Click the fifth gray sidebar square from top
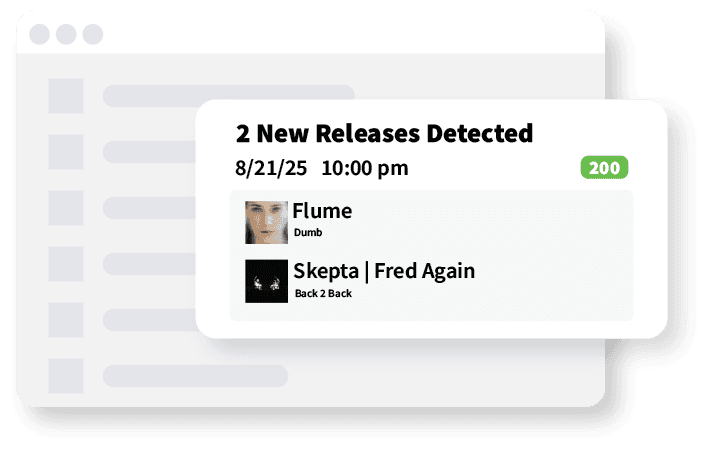The width and height of the screenshot is (712, 451). [x=66, y=320]
